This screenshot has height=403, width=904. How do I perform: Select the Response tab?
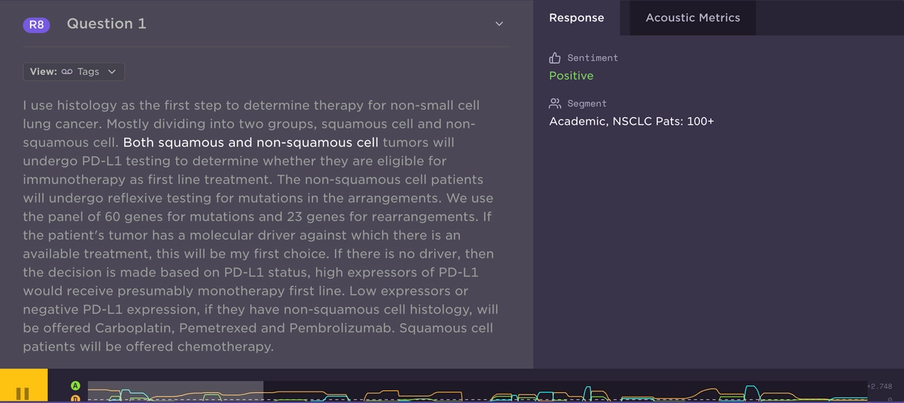pos(577,18)
